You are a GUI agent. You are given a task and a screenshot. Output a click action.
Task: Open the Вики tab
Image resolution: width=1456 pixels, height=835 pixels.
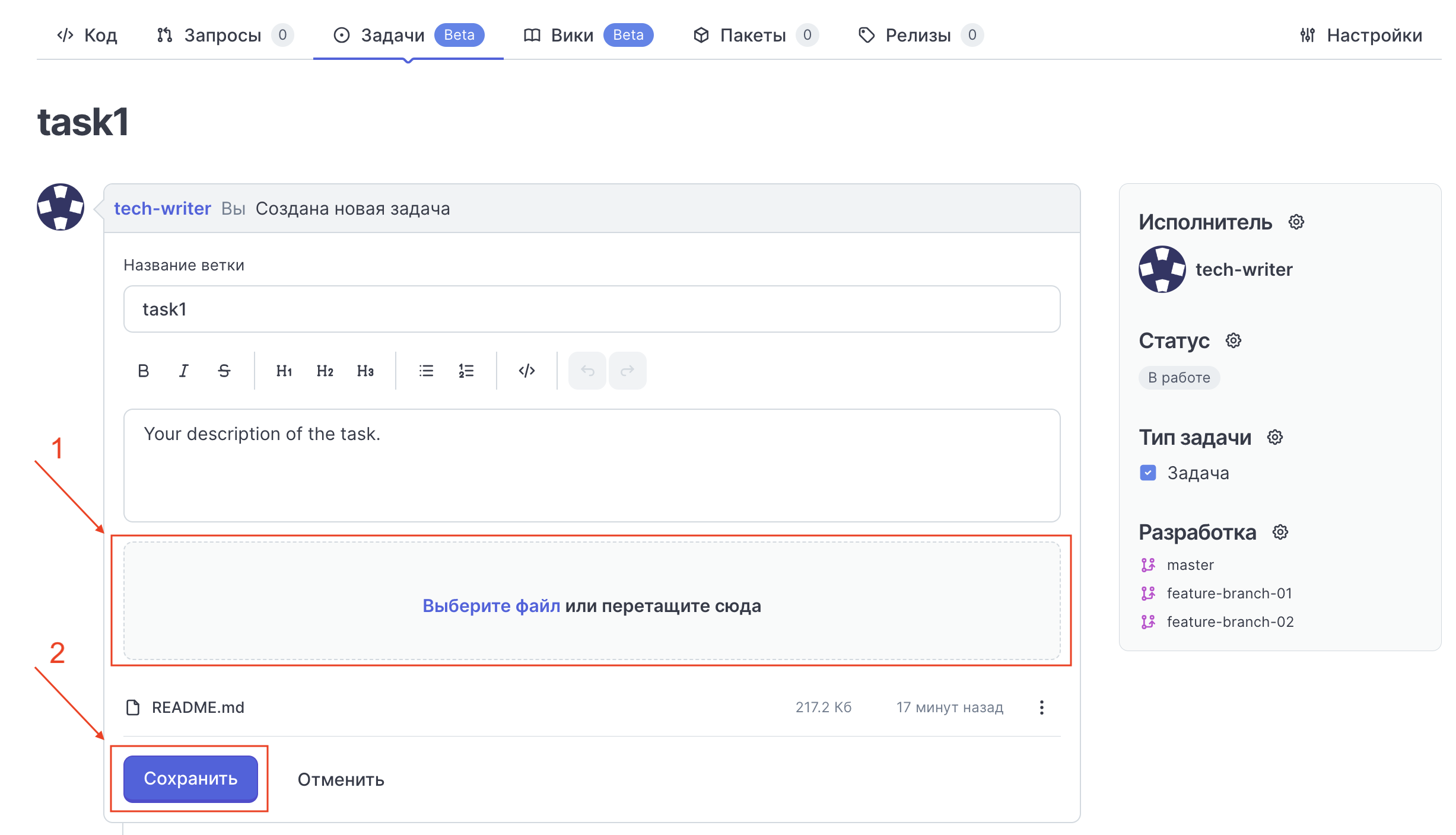588,35
